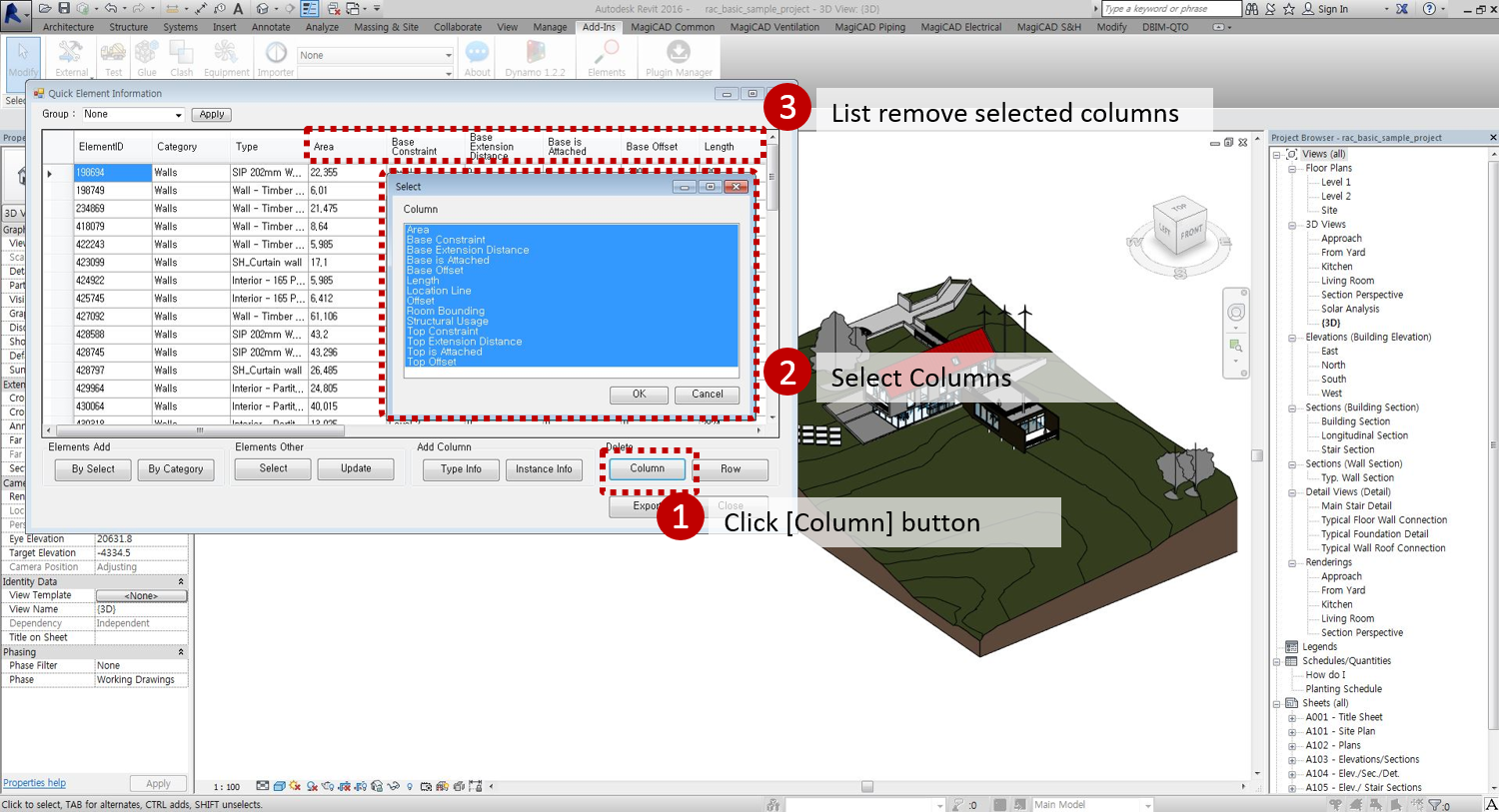
Task: Toggle the Sun Path in view control bar
Action: (x=295, y=786)
